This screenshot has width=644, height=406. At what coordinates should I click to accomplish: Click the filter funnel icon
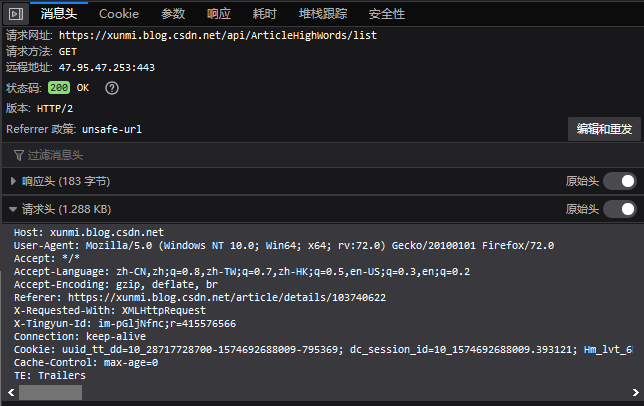pos(18,155)
